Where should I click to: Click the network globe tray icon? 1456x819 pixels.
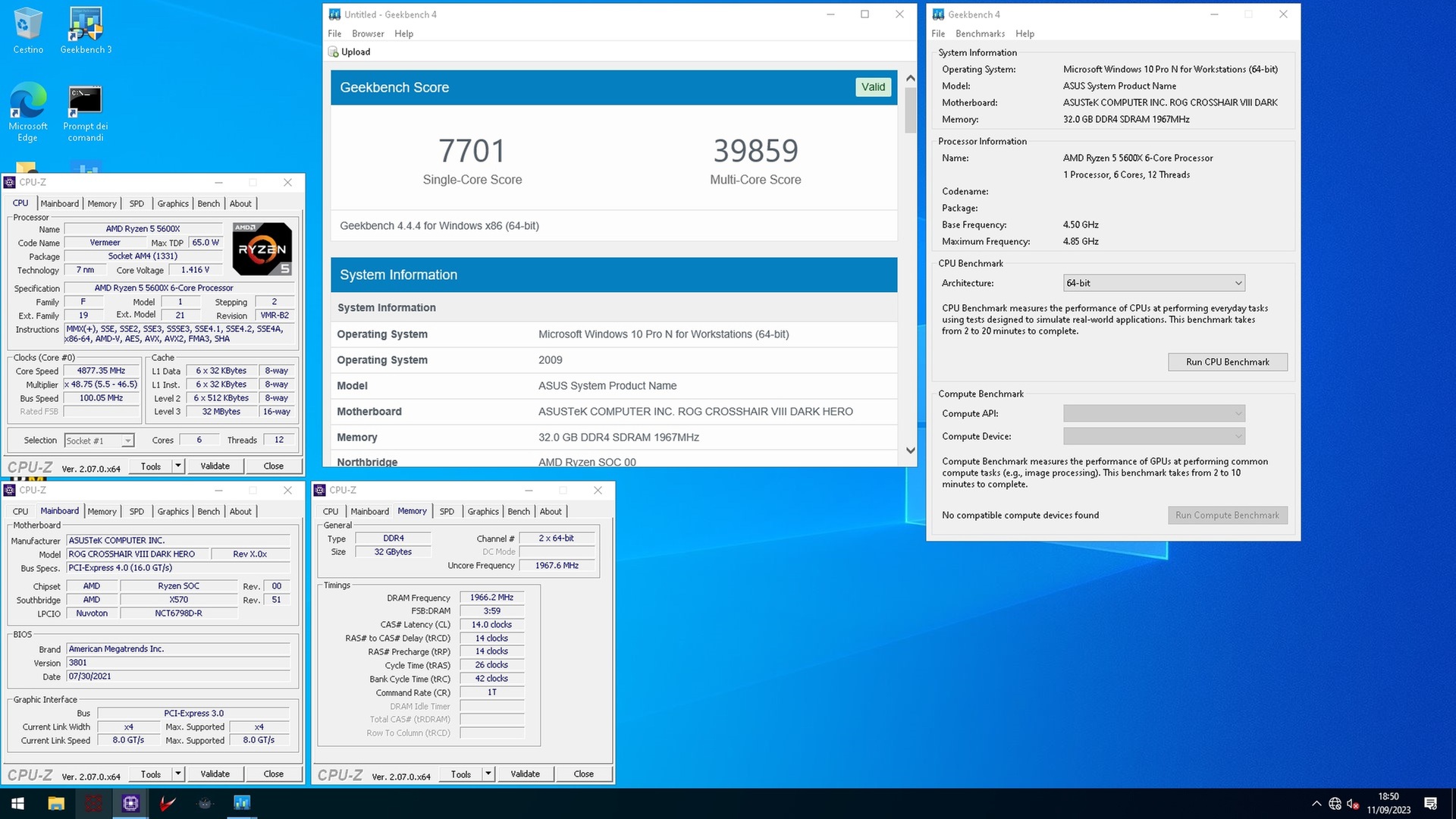click(1335, 804)
